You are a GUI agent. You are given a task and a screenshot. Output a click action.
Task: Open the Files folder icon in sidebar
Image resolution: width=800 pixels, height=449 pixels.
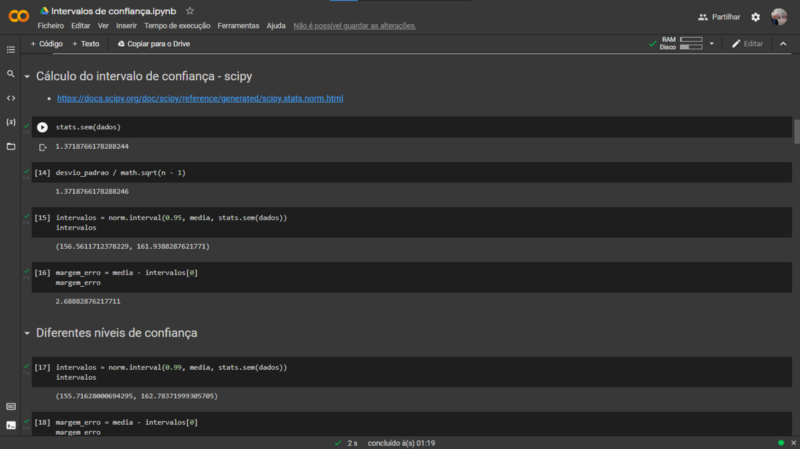click(11, 146)
